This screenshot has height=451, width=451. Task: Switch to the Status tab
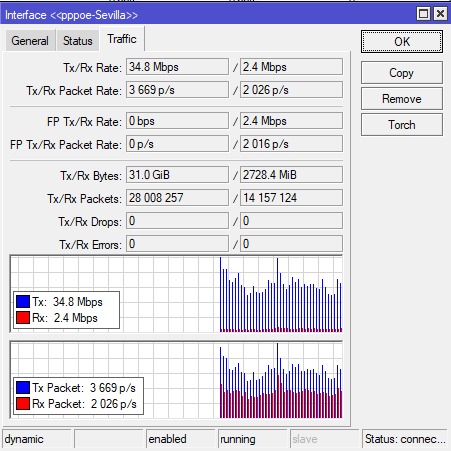(78, 41)
